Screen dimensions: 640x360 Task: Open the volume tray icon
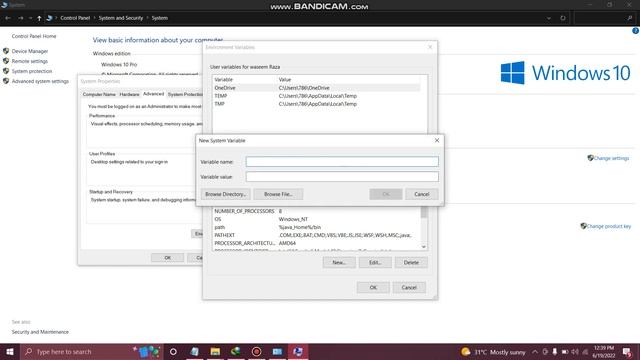click(x=575, y=352)
